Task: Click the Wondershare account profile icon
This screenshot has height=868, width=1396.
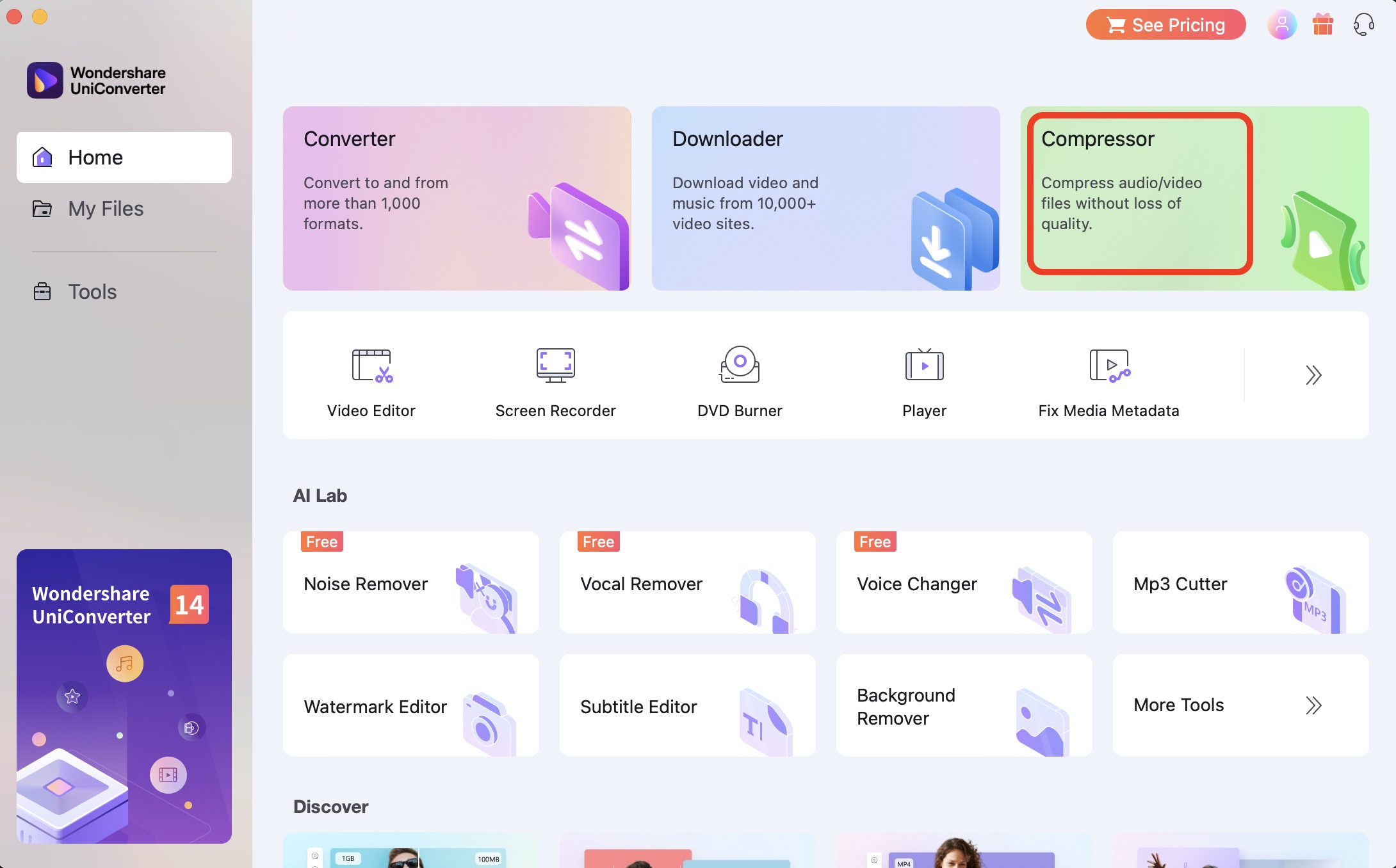Action: [1282, 25]
